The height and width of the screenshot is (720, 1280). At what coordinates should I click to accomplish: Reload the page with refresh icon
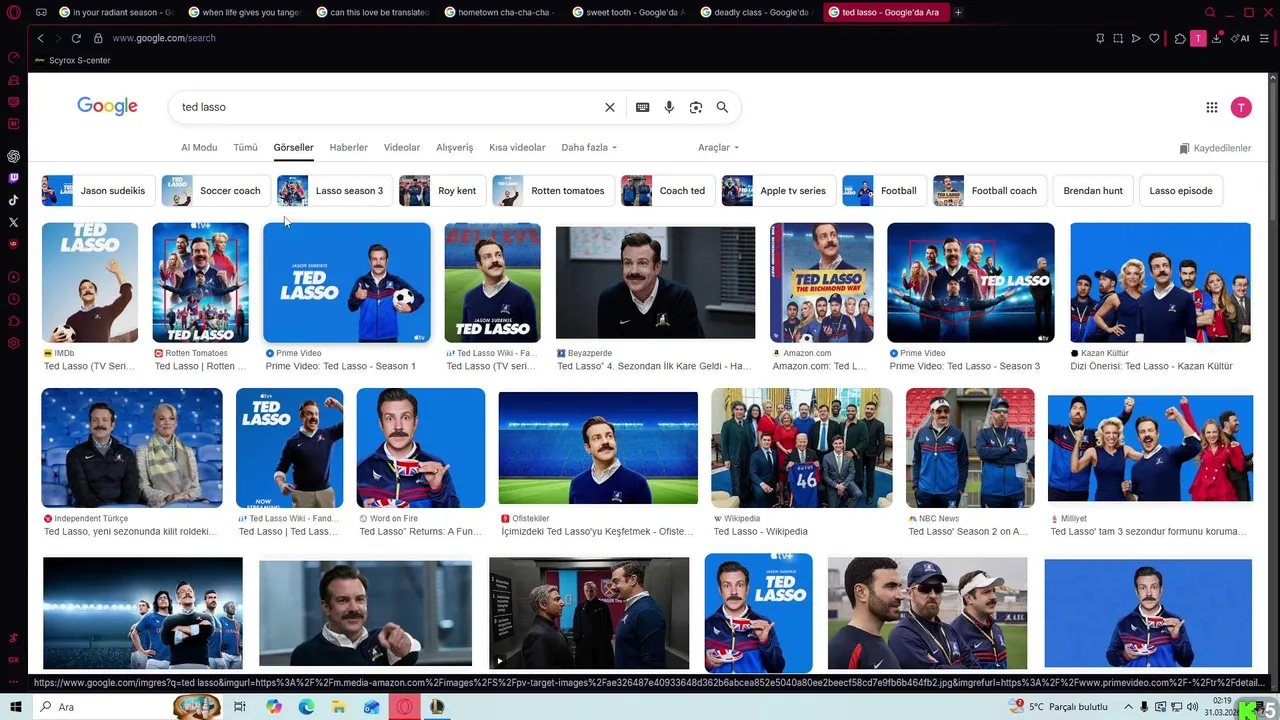[x=76, y=38]
